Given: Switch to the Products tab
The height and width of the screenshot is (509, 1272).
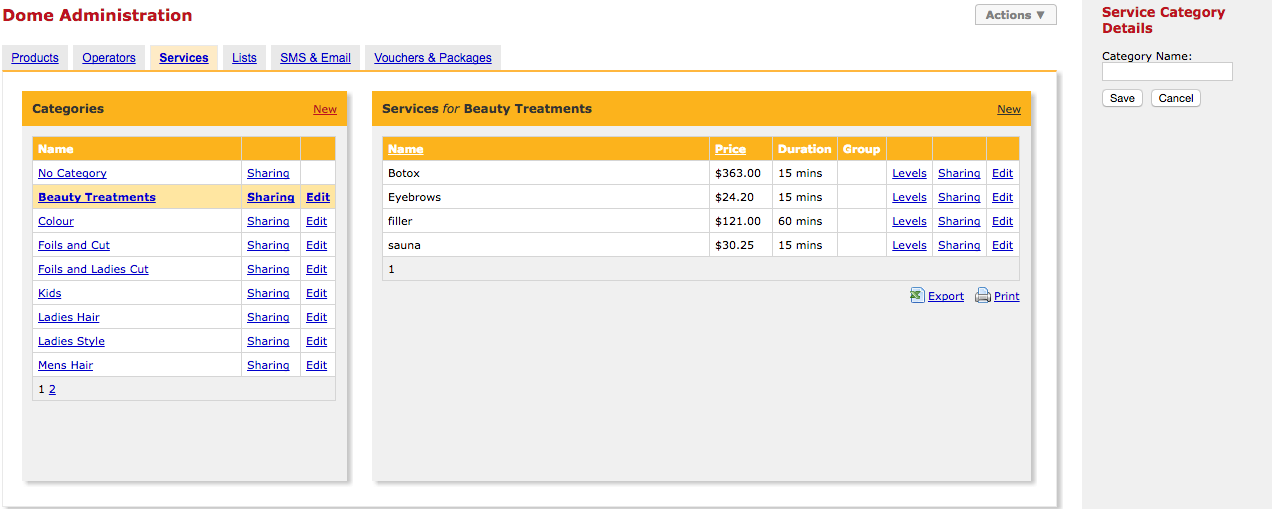Looking at the screenshot, I should coord(35,58).
